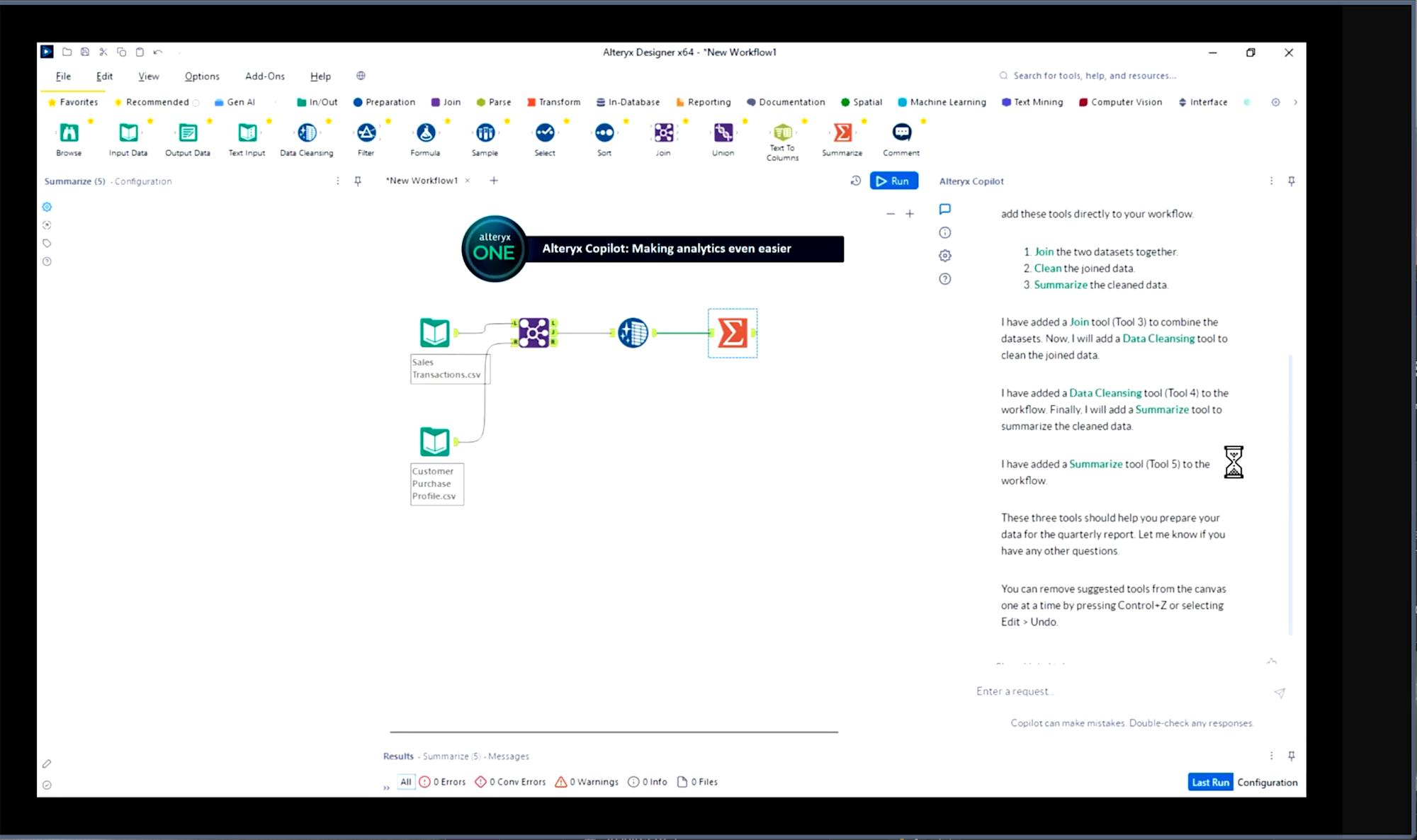
Task: Toggle the 0 Files filter
Action: 697,782
